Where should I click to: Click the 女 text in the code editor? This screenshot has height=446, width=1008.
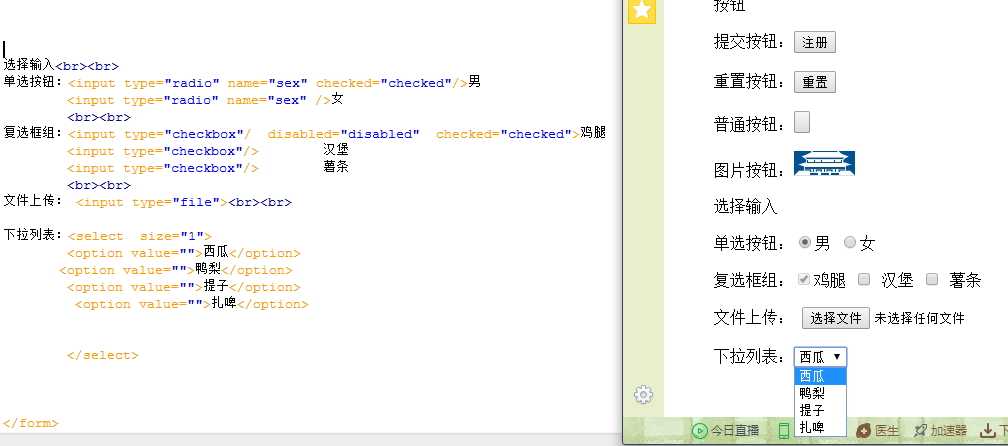pyautogui.click(x=338, y=99)
